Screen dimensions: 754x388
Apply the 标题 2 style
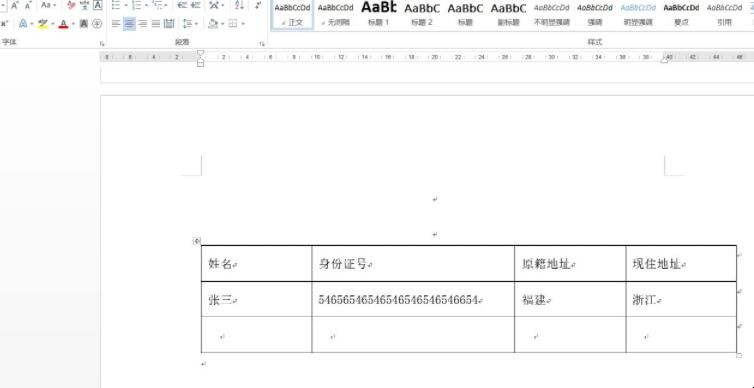pos(422,14)
